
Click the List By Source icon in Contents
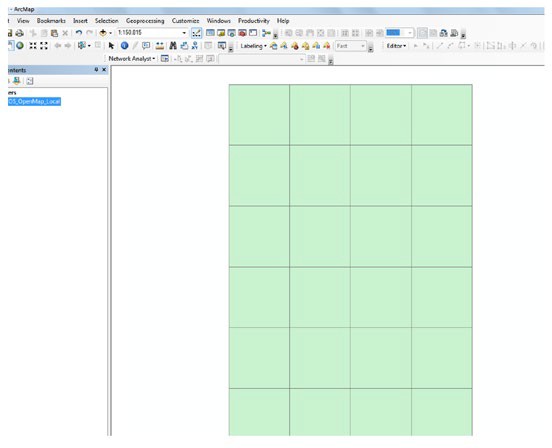click(17, 81)
